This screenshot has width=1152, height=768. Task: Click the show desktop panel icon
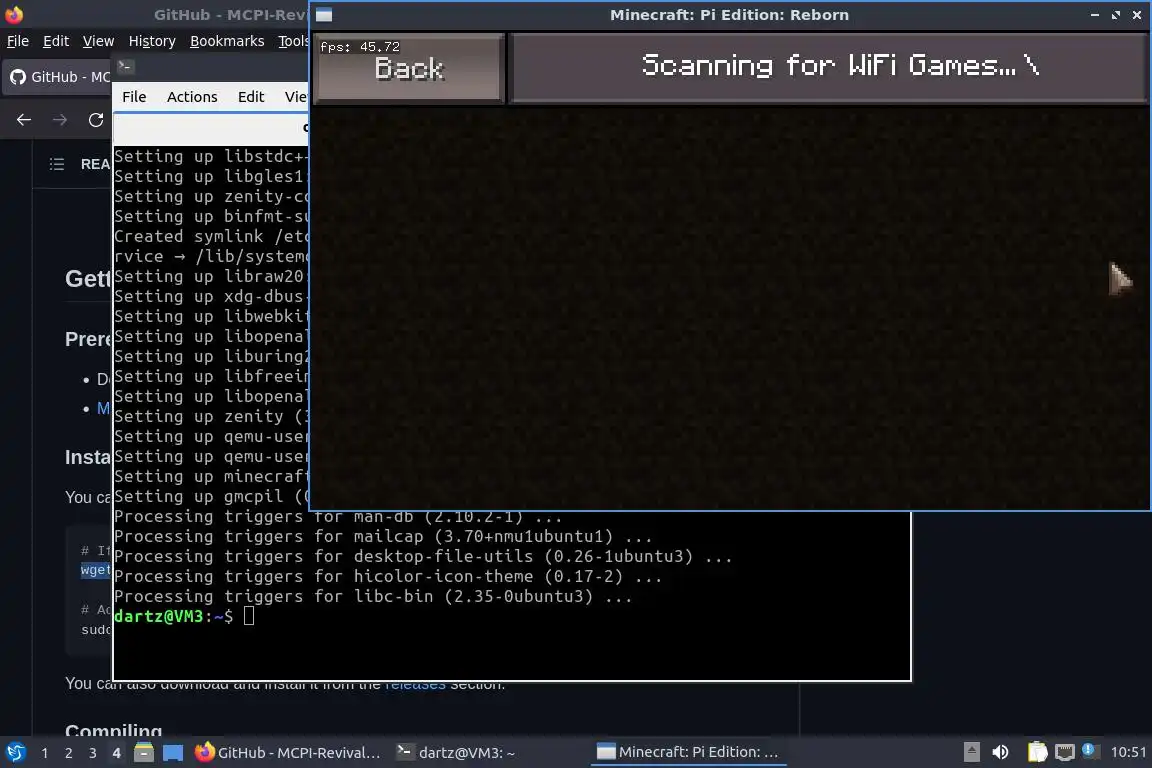173,753
